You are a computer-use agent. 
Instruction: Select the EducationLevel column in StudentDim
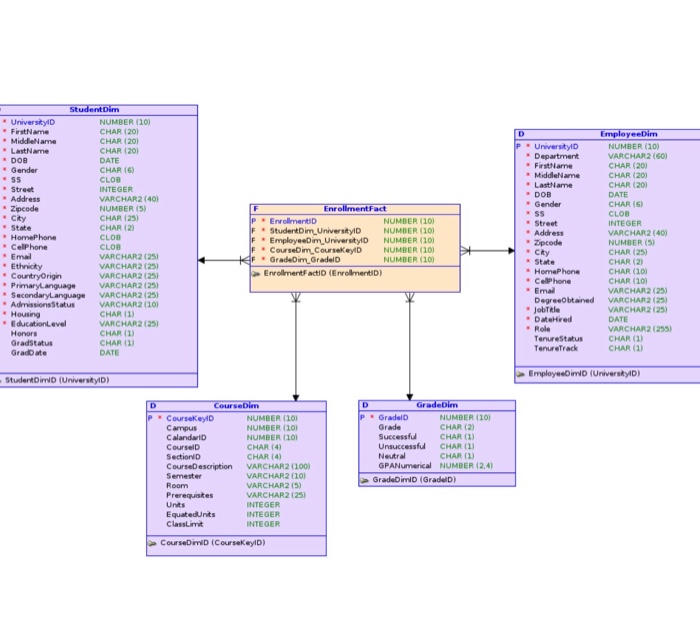(38, 324)
